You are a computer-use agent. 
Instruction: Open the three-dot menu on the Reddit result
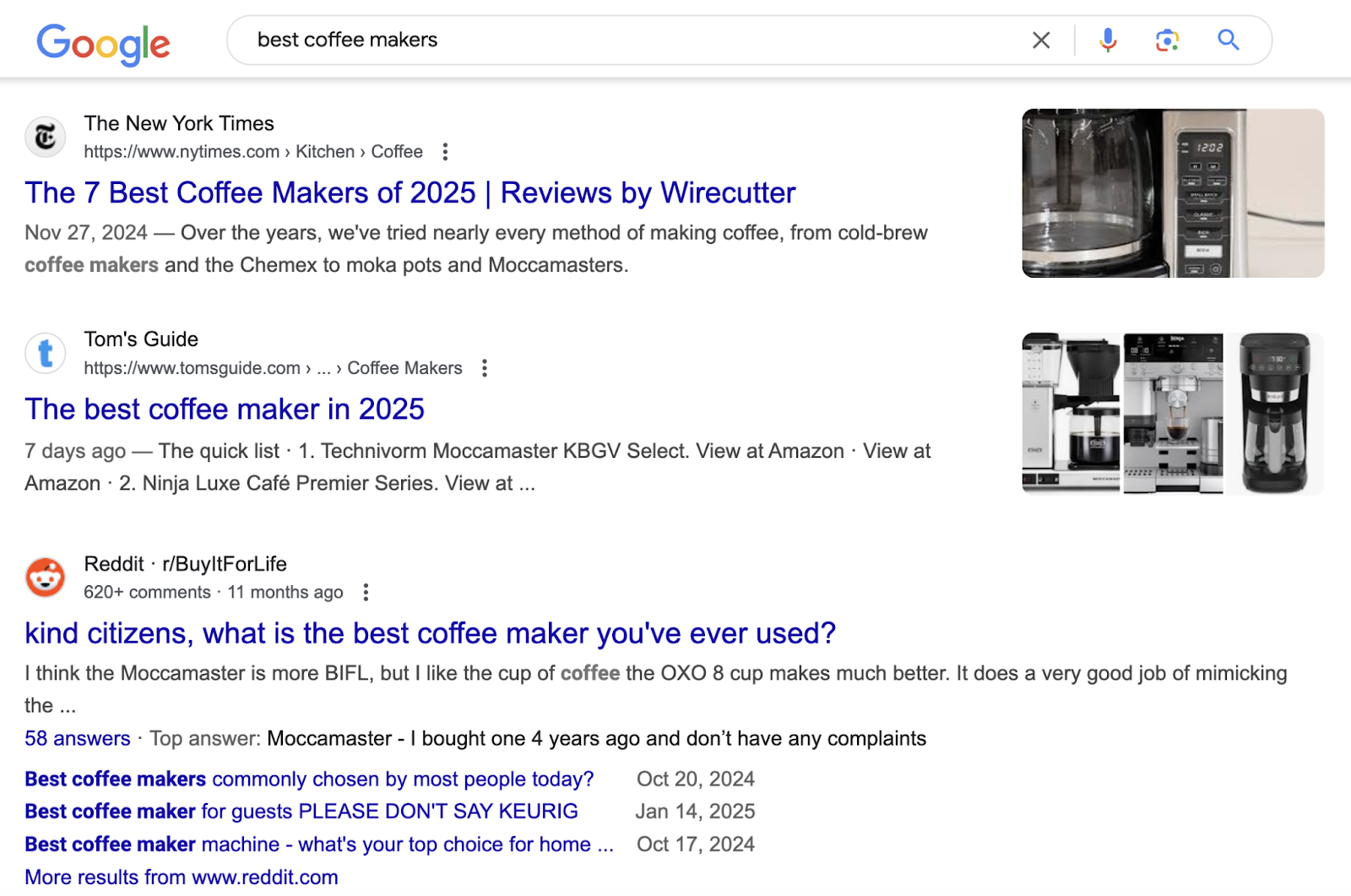click(x=366, y=592)
